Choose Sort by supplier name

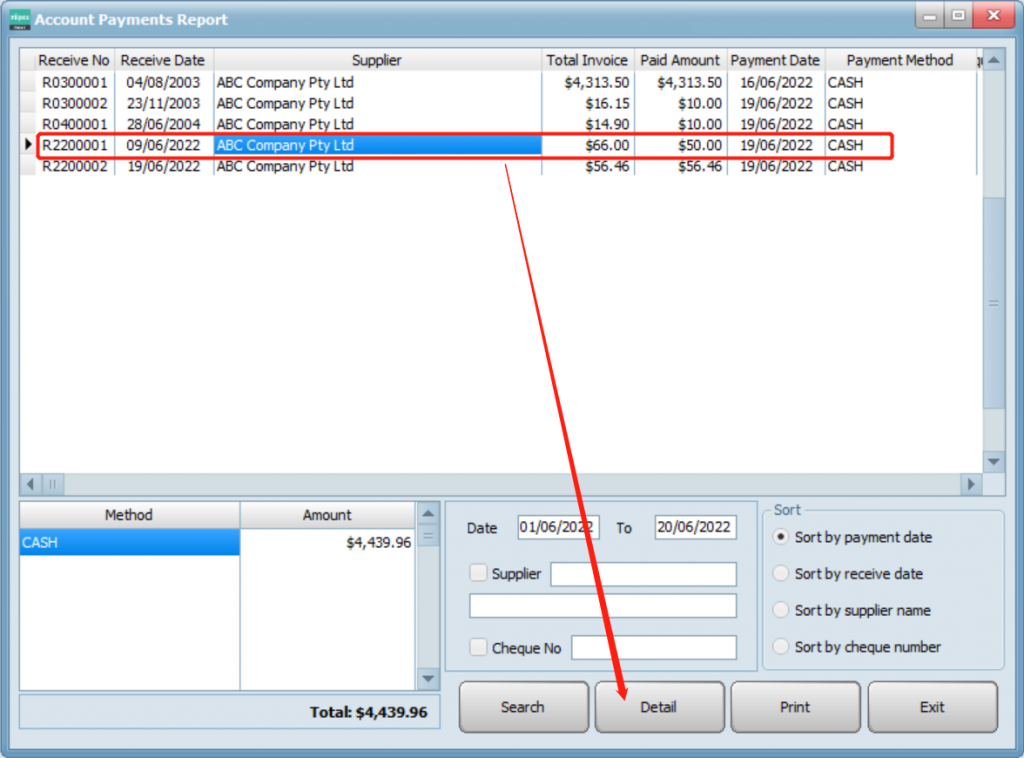(x=782, y=610)
